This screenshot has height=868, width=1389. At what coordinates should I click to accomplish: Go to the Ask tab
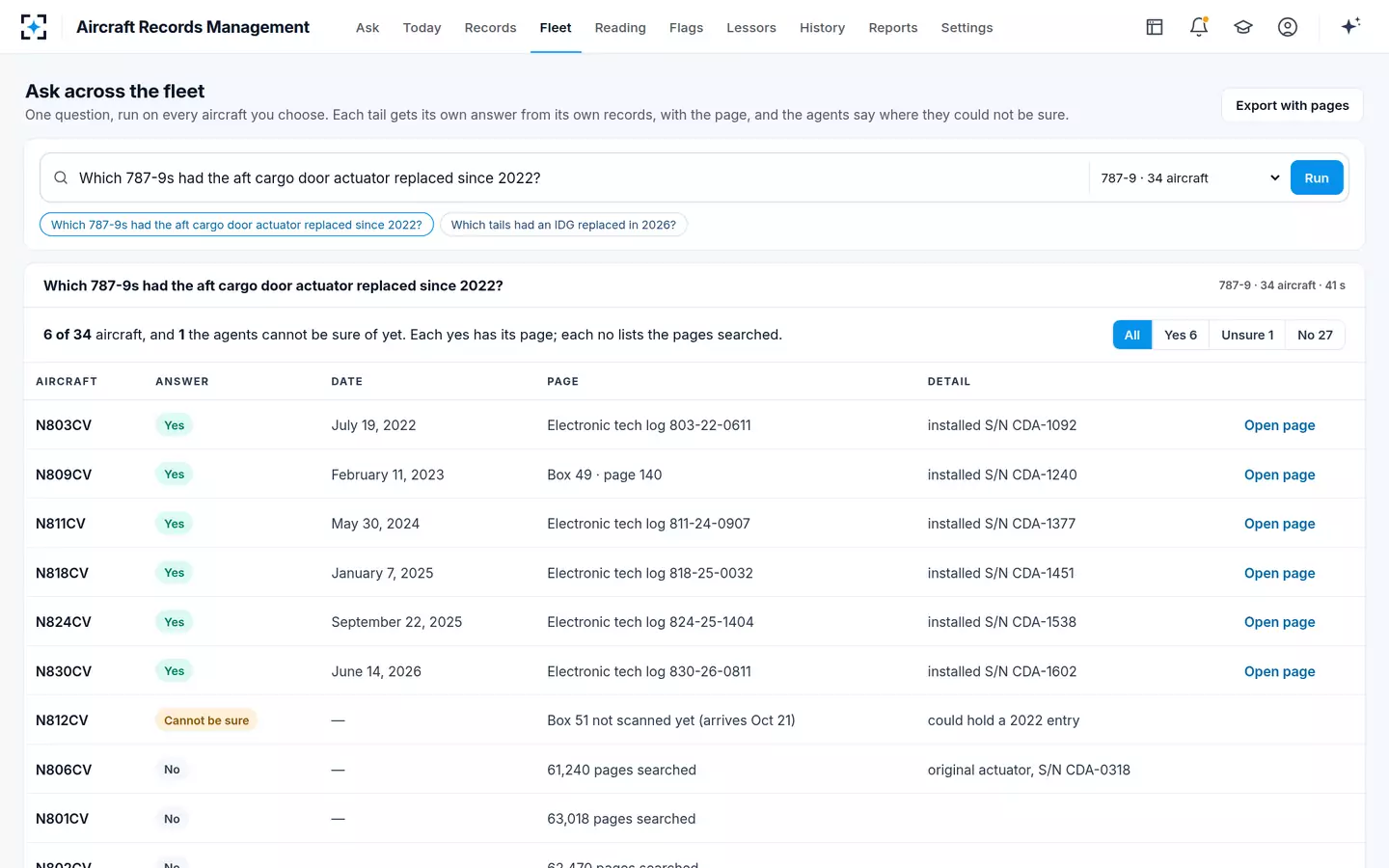click(368, 28)
